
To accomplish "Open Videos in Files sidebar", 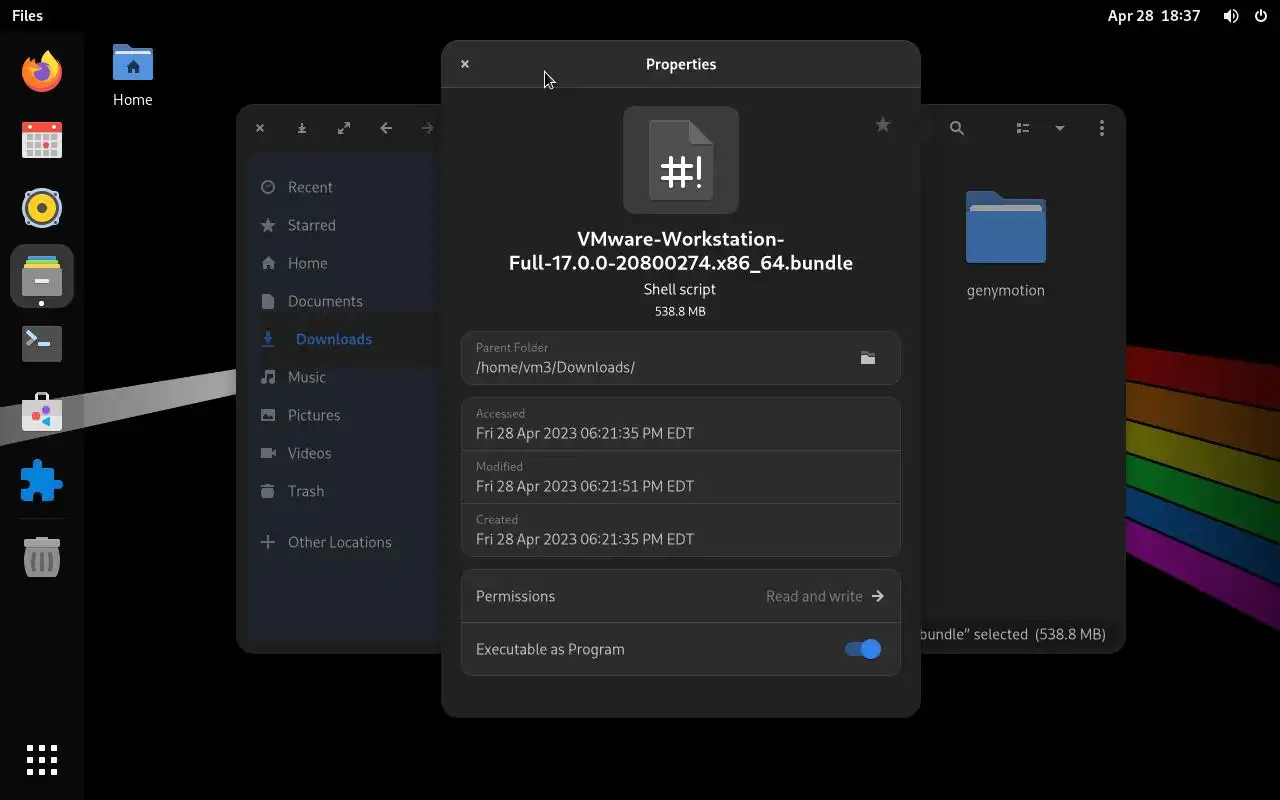I will pos(309,453).
